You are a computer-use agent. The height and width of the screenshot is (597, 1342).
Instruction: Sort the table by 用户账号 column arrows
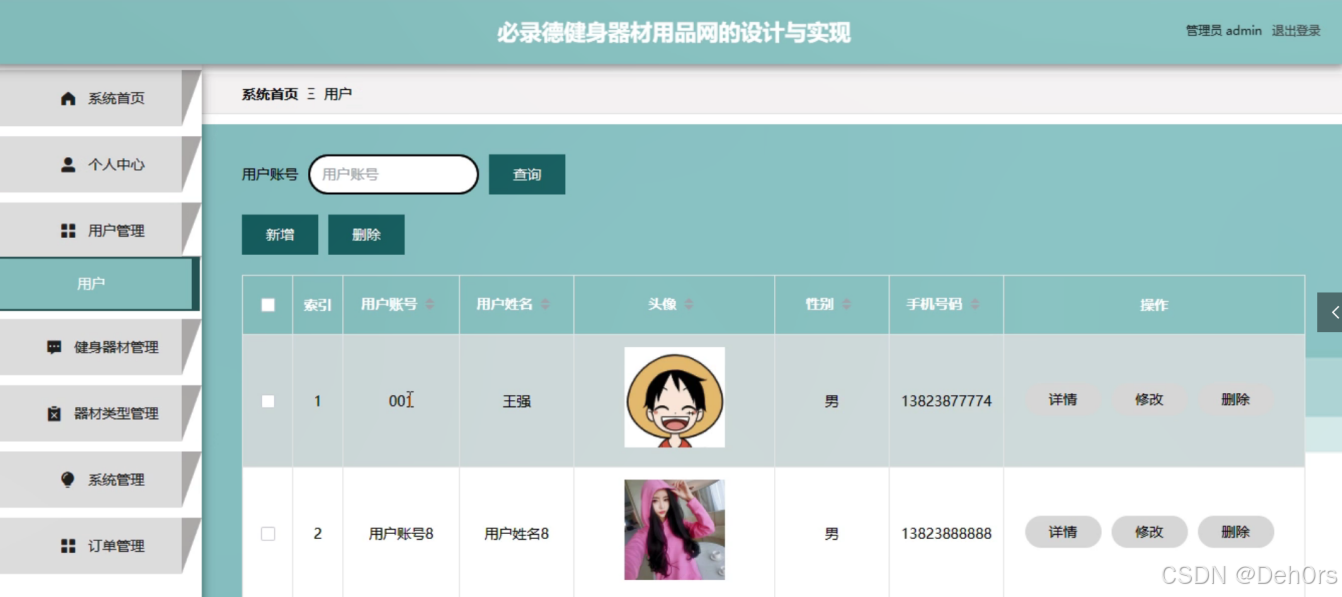430,304
